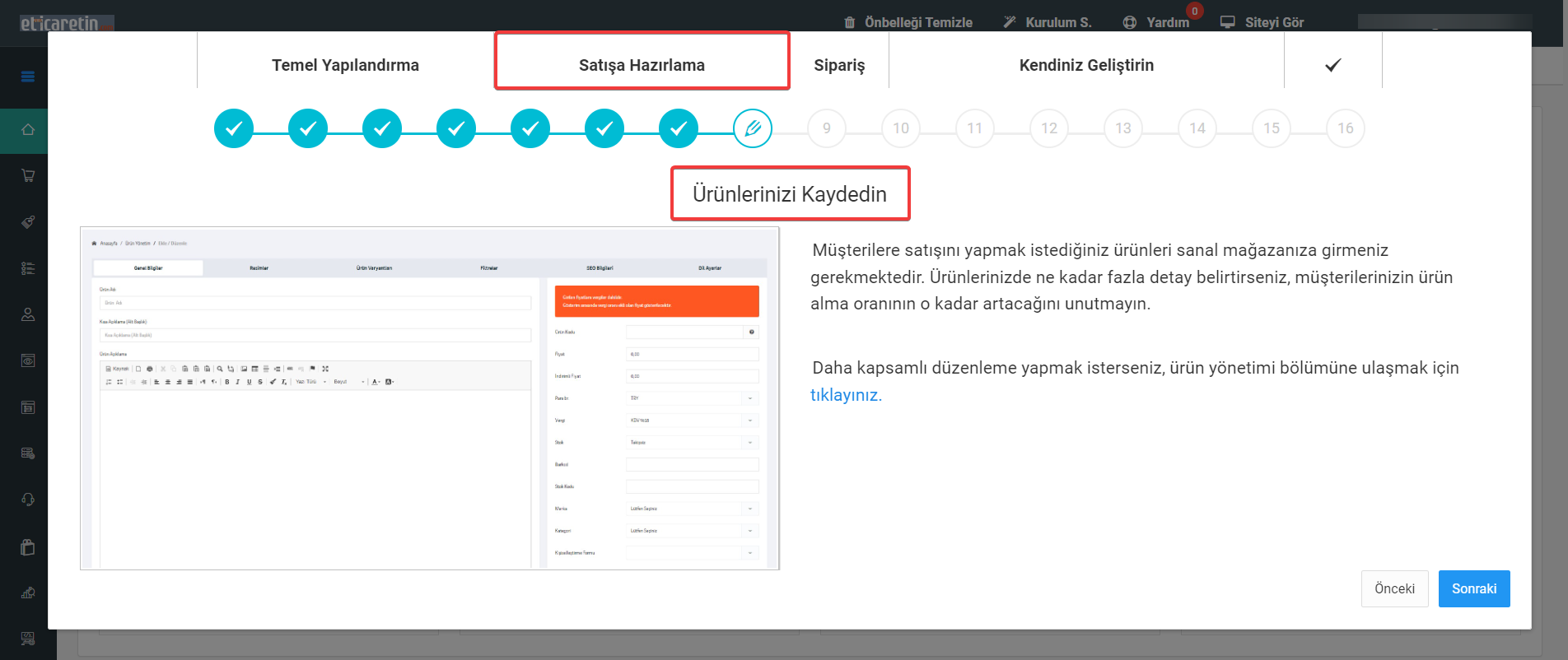Screen dimensions: 1568x660
Task: Switch to Sipariş tab
Action: point(839,65)
